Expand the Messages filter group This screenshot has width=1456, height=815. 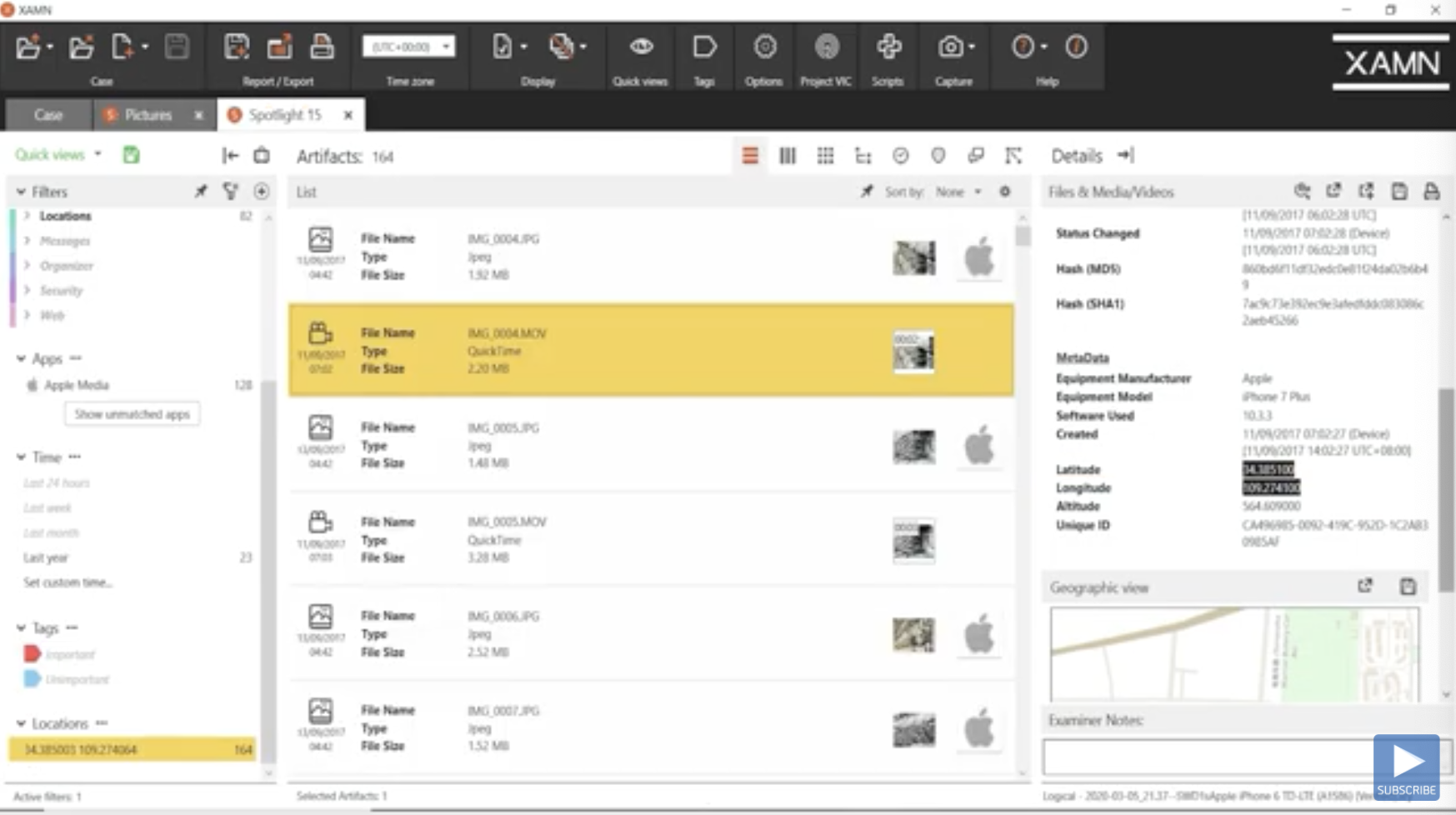(x=63, y=241)
